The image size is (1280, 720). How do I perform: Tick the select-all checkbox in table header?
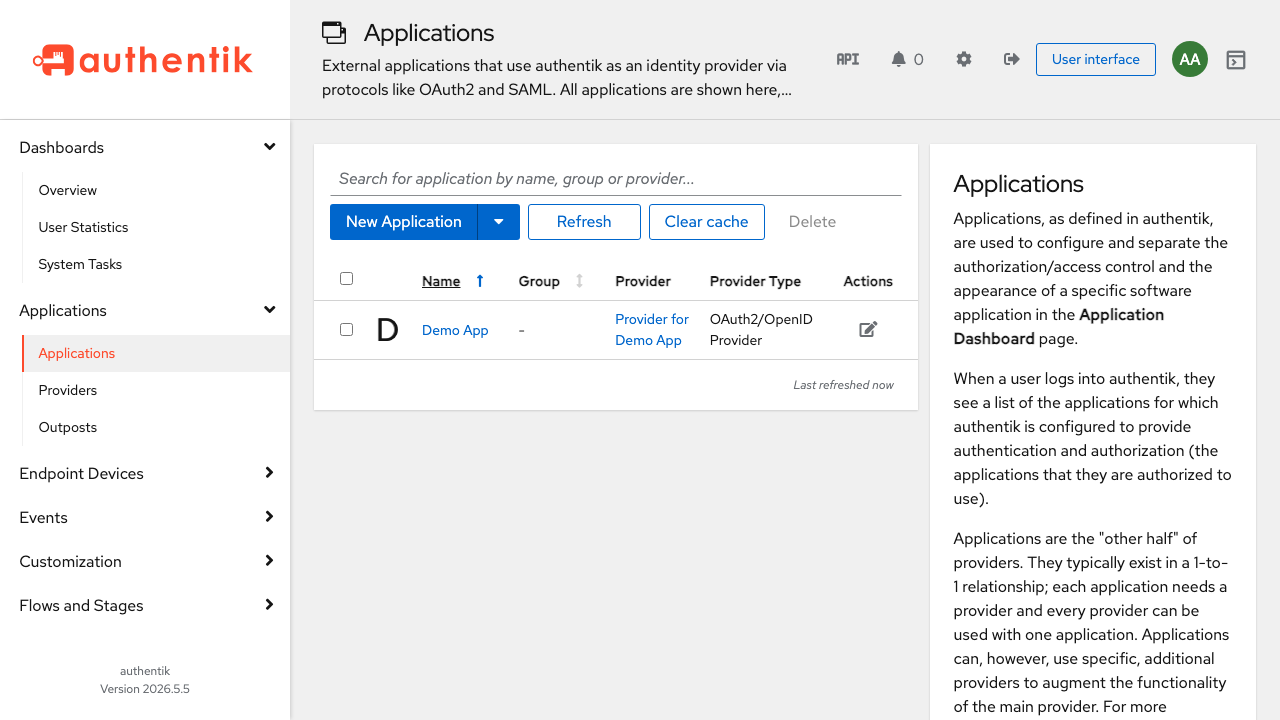(347, 279)
